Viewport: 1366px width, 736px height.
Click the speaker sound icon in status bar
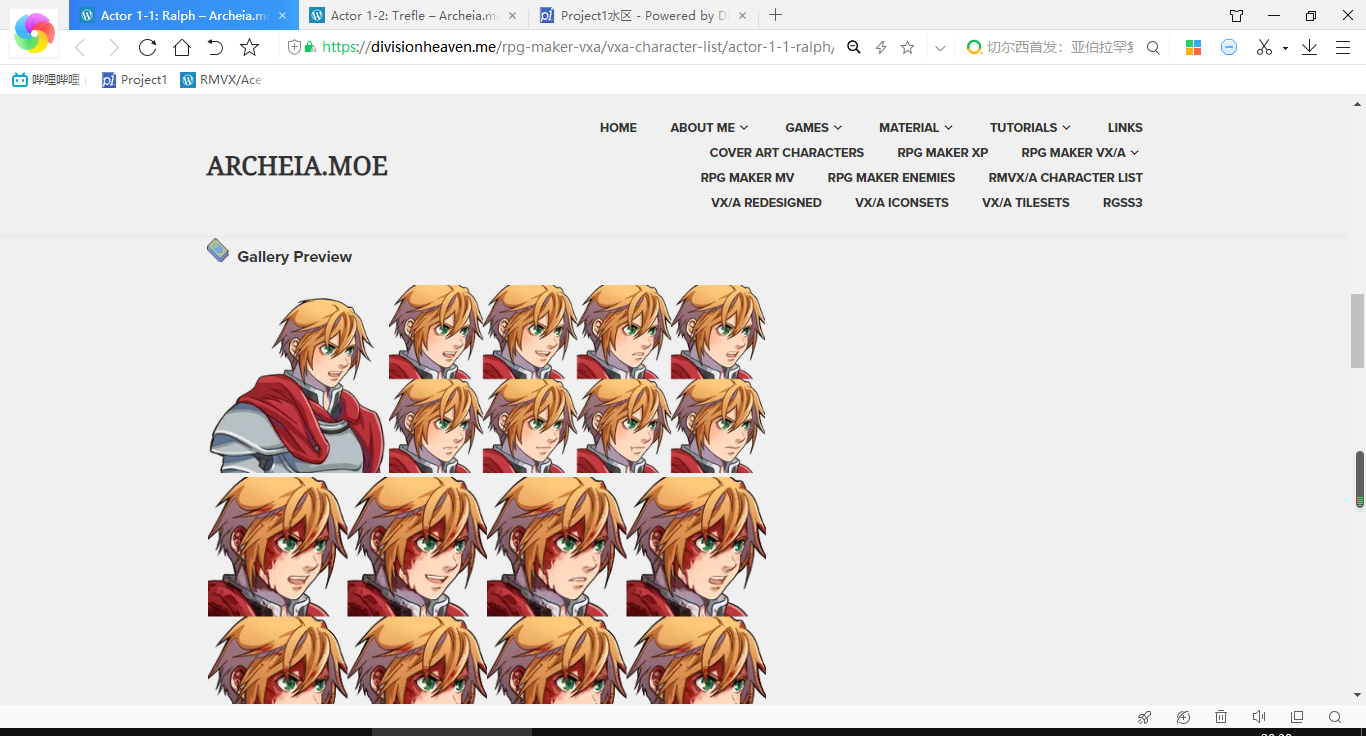tap(1259, 717)
